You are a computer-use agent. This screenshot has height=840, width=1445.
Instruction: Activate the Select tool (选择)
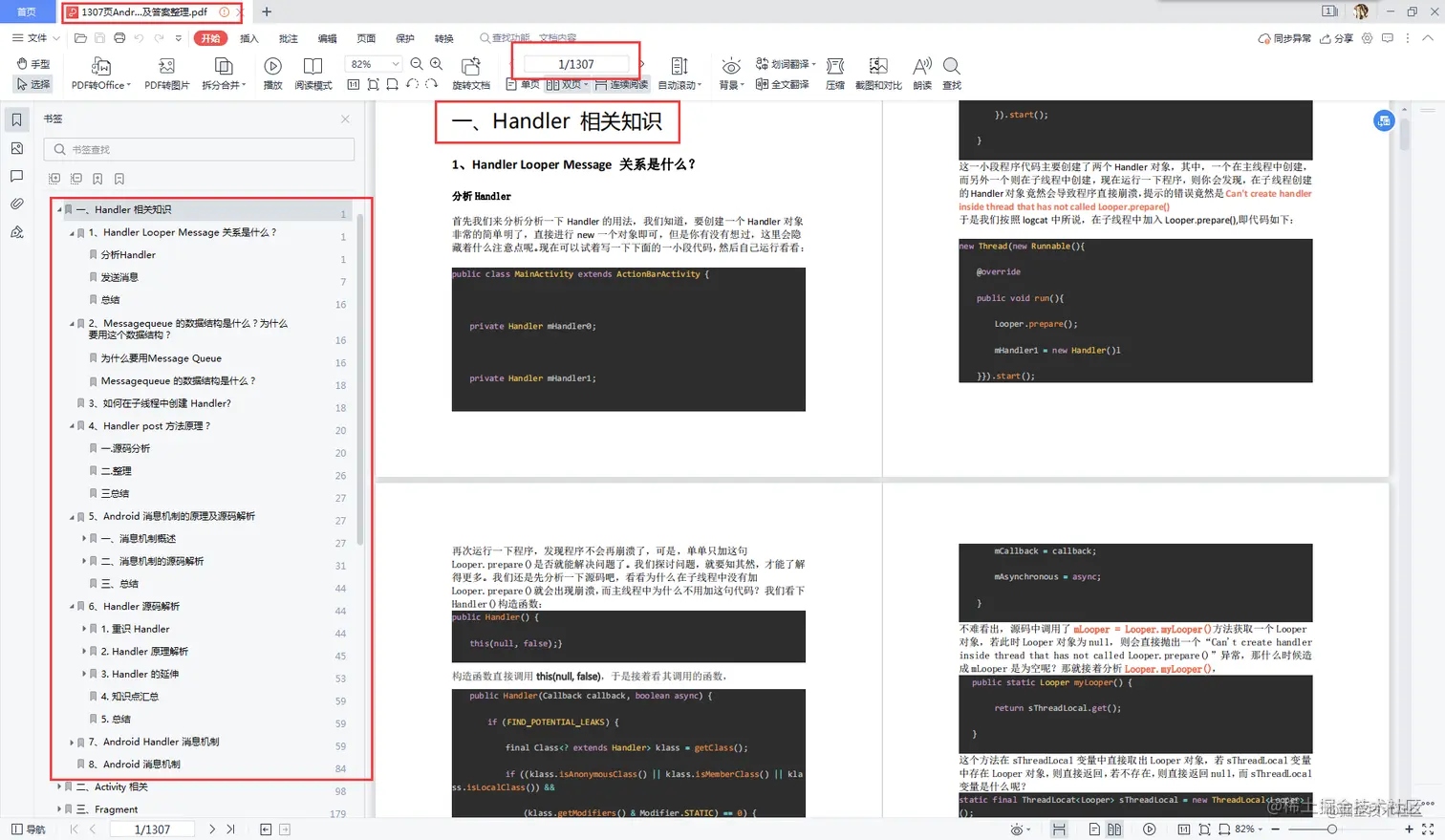[x=33, y=84]
